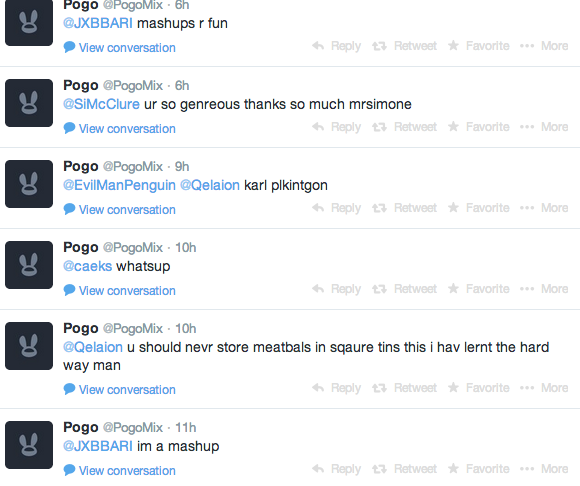Retweet the 'mashups r fun' tweet

404,46
